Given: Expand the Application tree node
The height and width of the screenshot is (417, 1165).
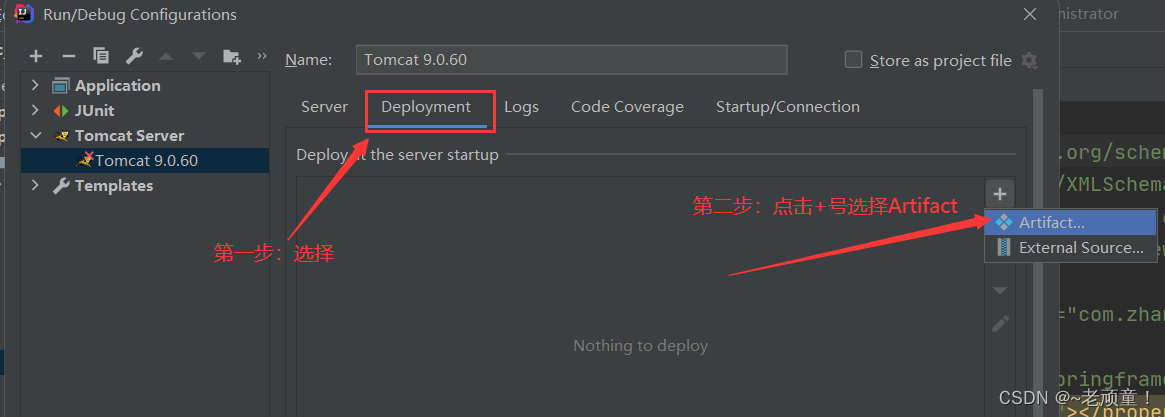Looking at the screenshot, I should [35, 85].
